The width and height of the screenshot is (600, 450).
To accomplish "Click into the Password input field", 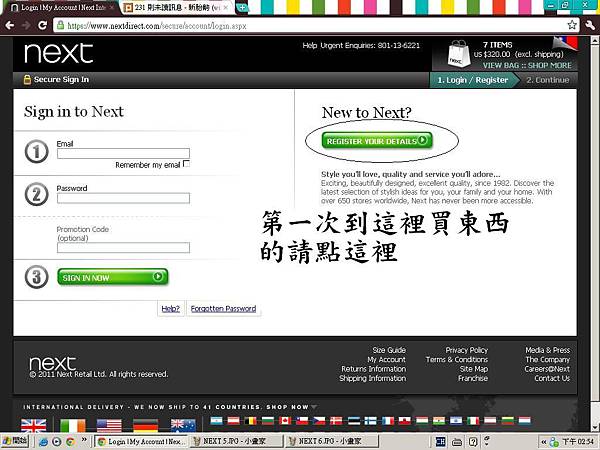I will (123, 198).
